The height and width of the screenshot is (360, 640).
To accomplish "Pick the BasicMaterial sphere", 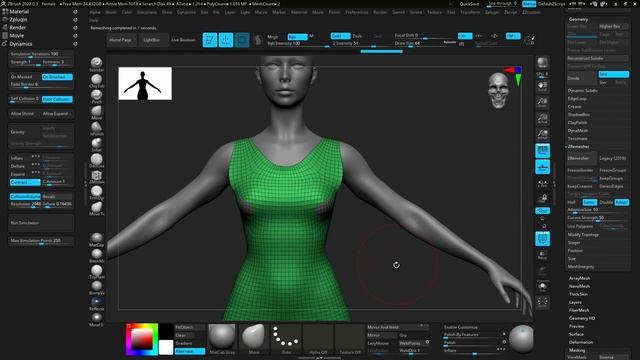I will point(96,254).
